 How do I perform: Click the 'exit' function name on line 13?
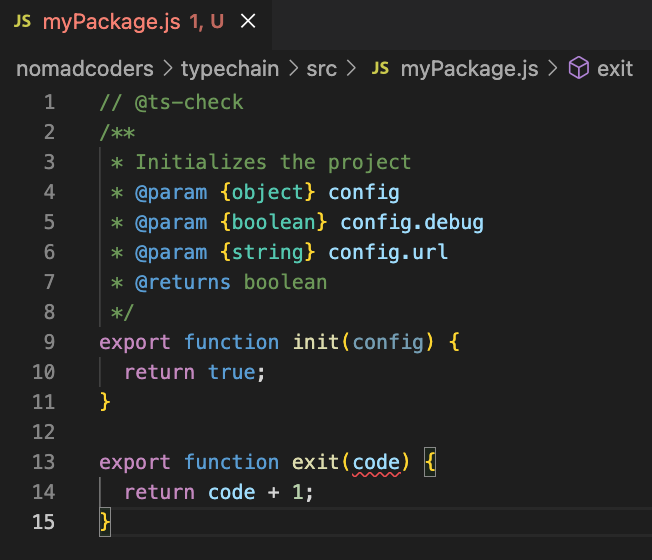316,462
